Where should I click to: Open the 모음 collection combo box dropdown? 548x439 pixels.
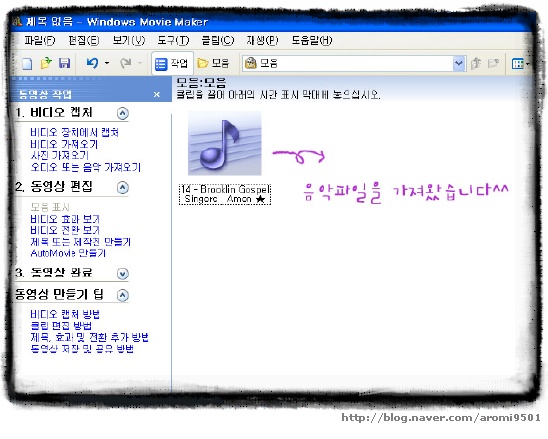(x=458, y=64)
